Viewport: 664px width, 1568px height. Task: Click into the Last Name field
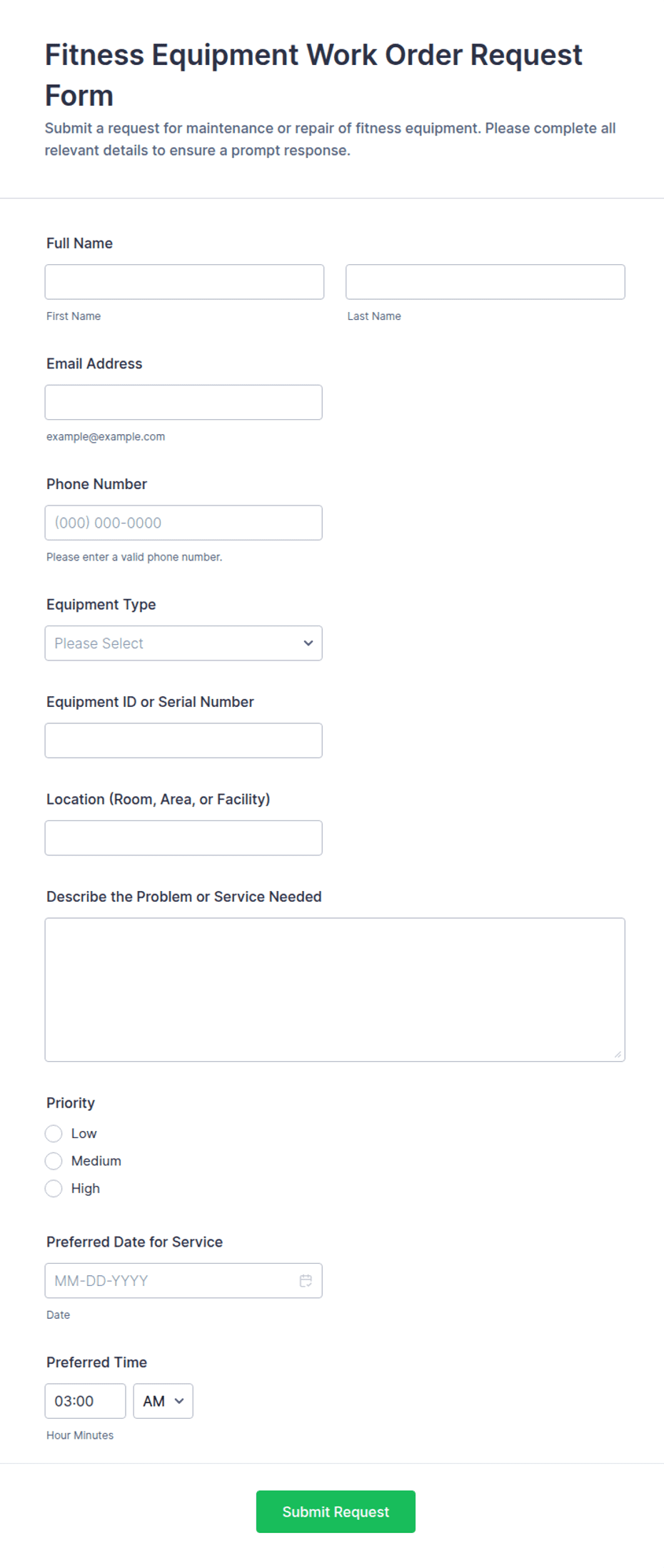[486, 282]
